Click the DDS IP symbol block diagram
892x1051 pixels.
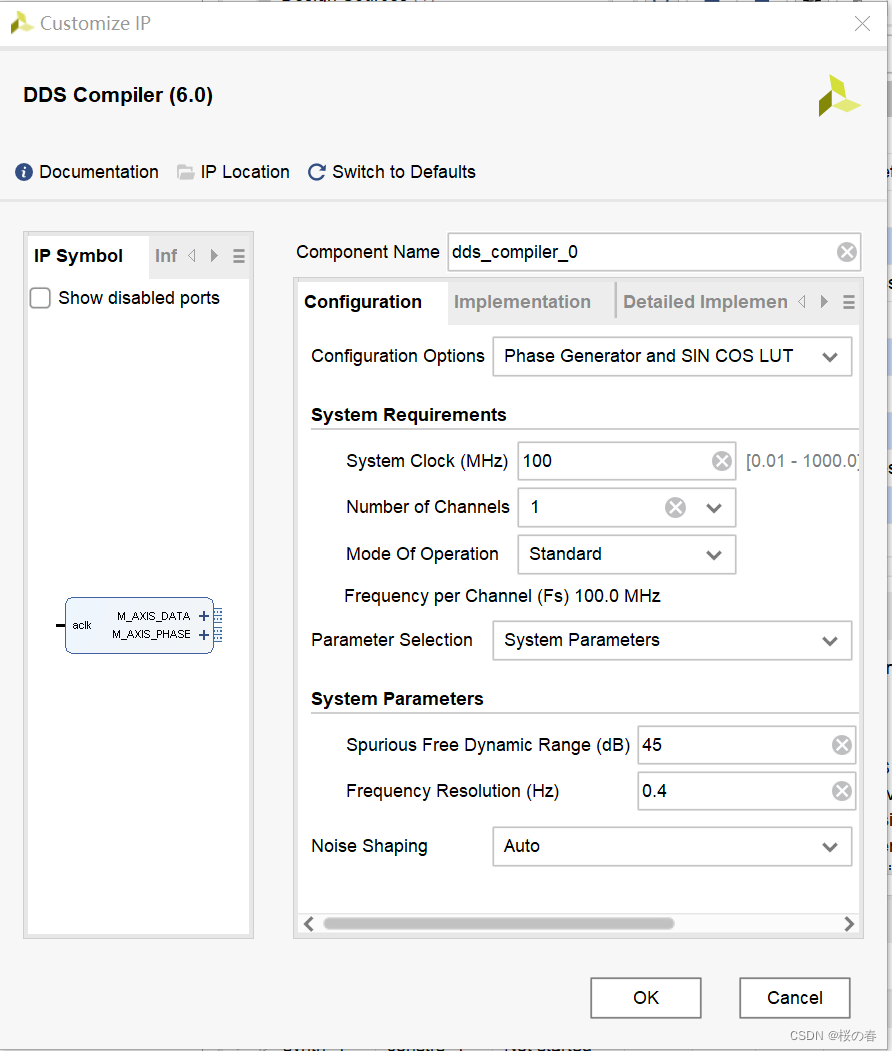[x=139, y=625]
